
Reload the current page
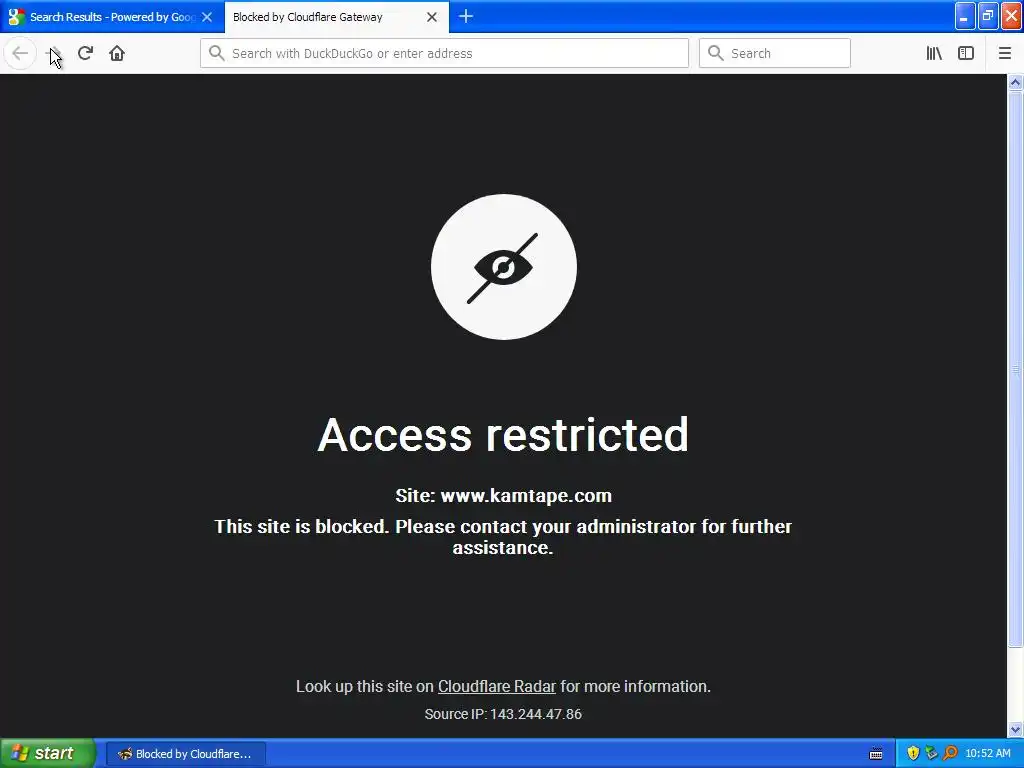[x=86, y=53]
